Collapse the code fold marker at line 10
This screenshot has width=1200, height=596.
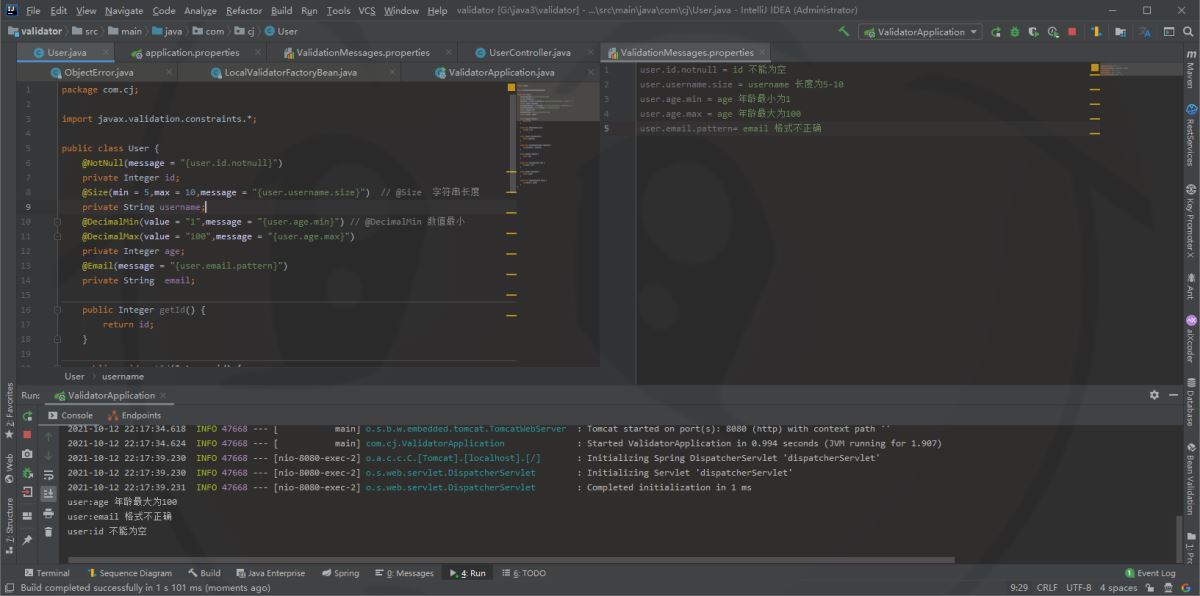pos(57,221)
